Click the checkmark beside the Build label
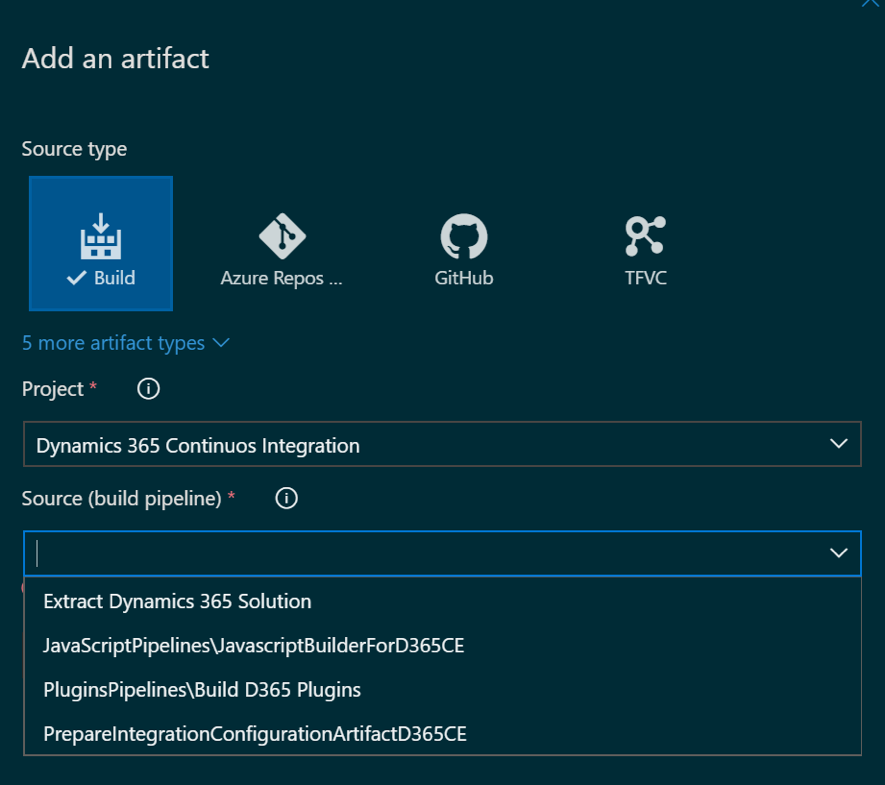The height and width of the screenshot is (785, 885). [x=76, y=278]
